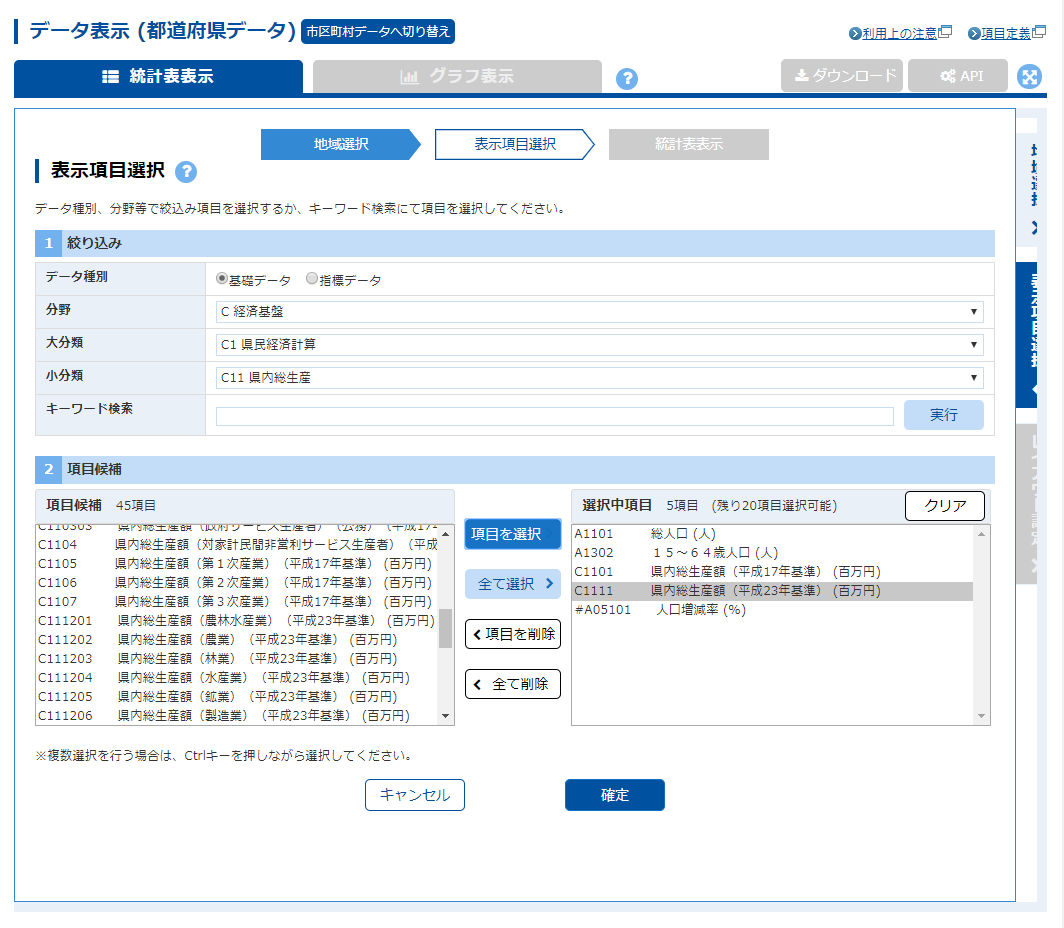Image resolution: width=1064 pixels, height=928 pixels.
Task: Click the help question mark next to グラフ表示 tab
Action: [627, 79]
